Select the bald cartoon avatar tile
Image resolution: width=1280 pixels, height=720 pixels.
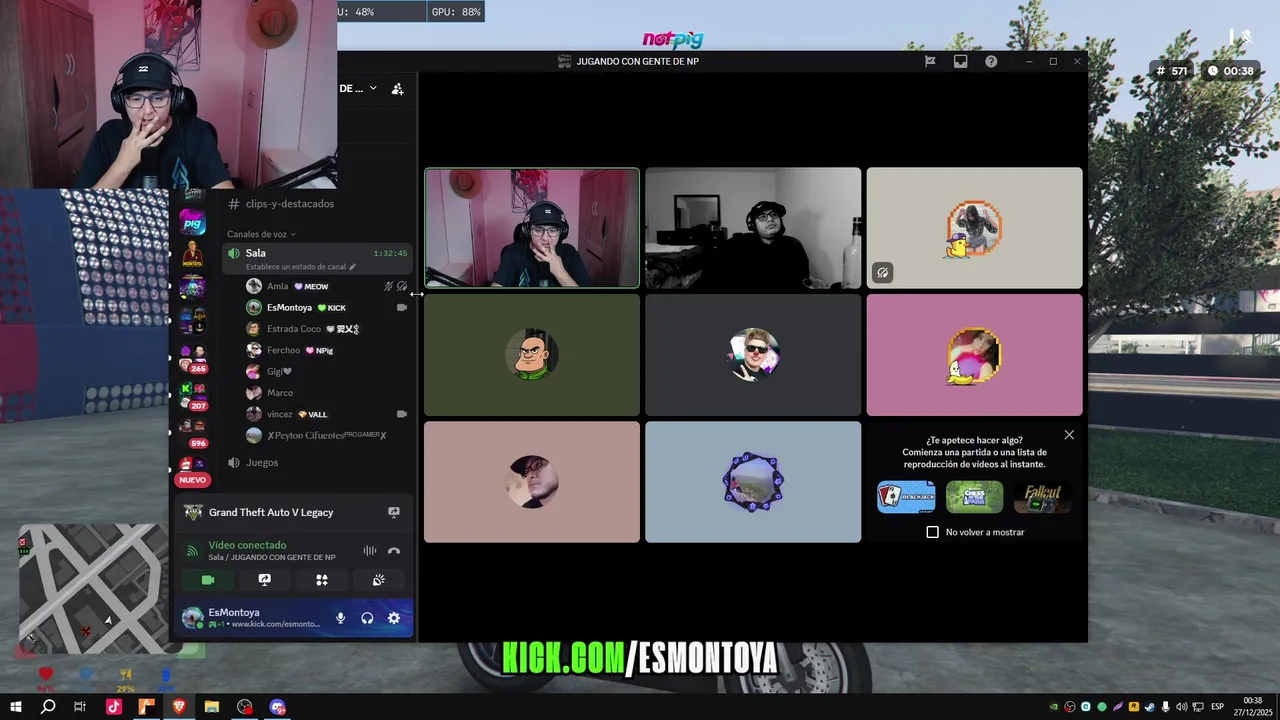[x=532, y=355]
